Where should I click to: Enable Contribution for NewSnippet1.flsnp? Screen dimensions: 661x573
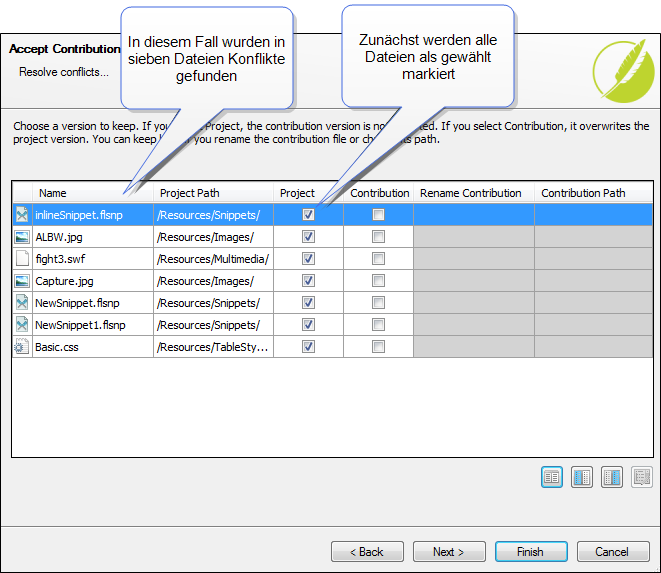coord(378,325)
